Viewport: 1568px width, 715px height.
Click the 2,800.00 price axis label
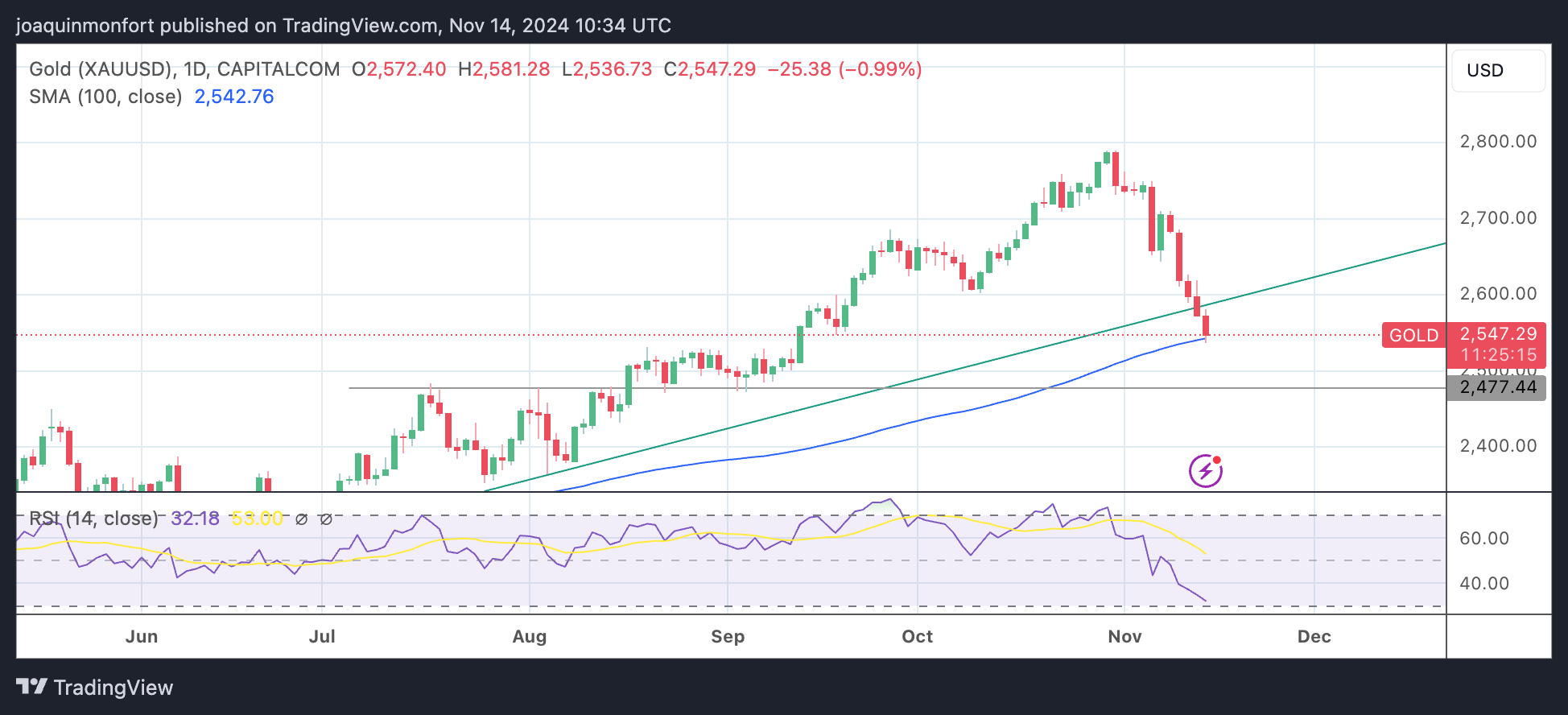(1497, 142)
